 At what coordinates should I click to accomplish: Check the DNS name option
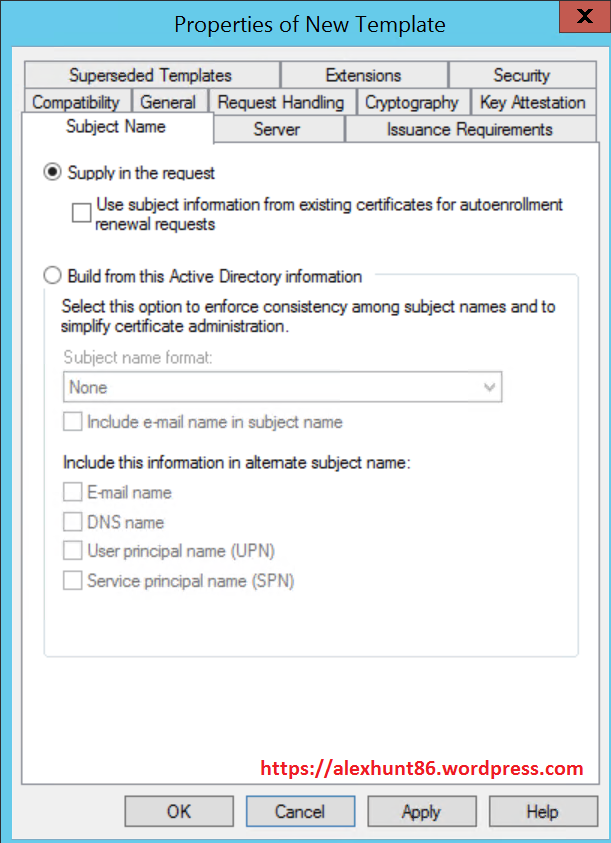(73, 522)
